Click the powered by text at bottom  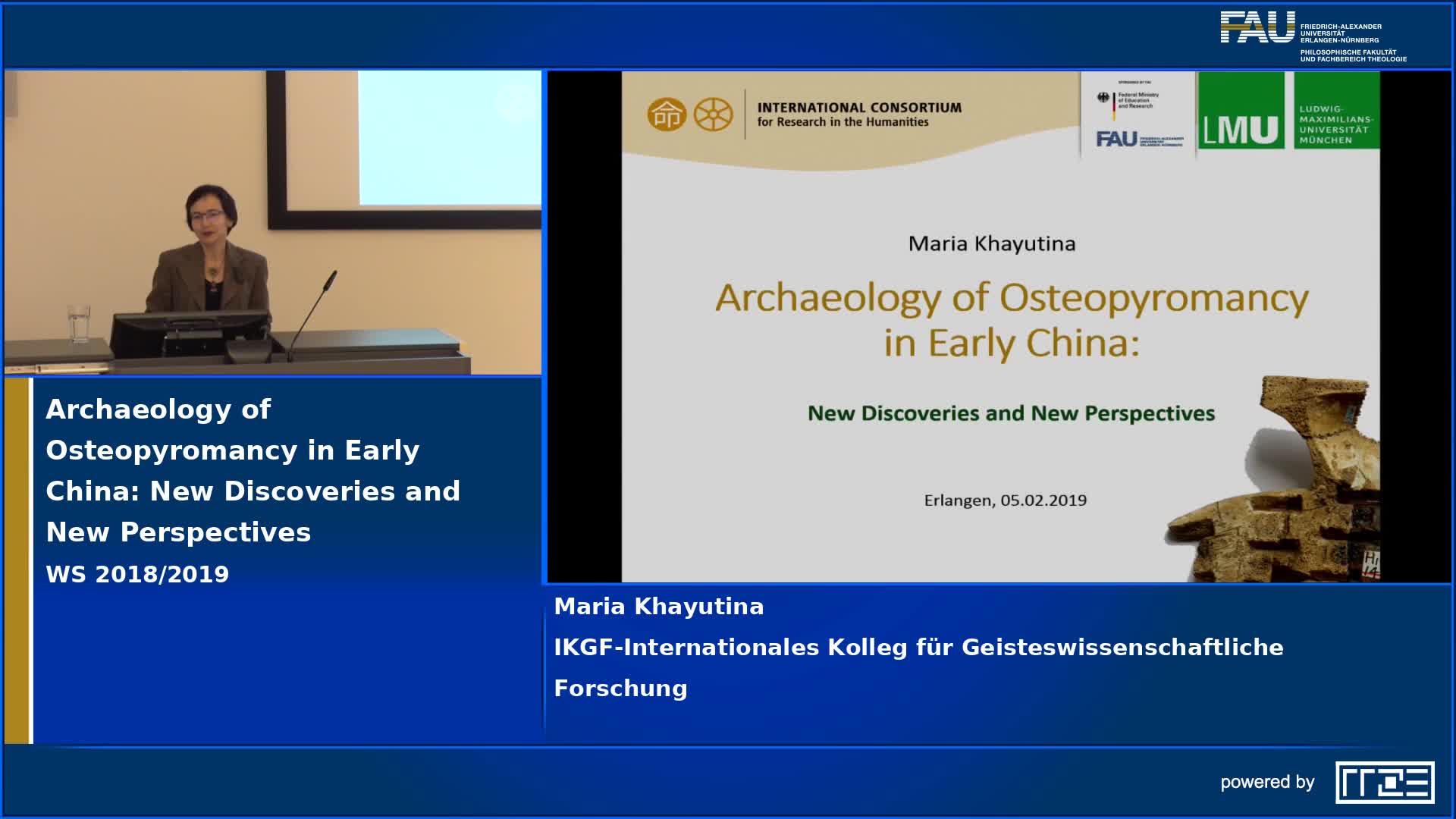[1266, 782]
